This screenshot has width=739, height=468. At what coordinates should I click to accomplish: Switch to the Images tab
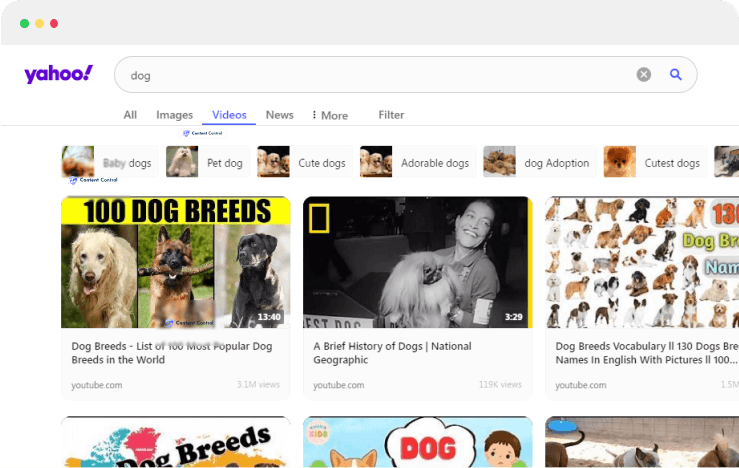point(174,115)
